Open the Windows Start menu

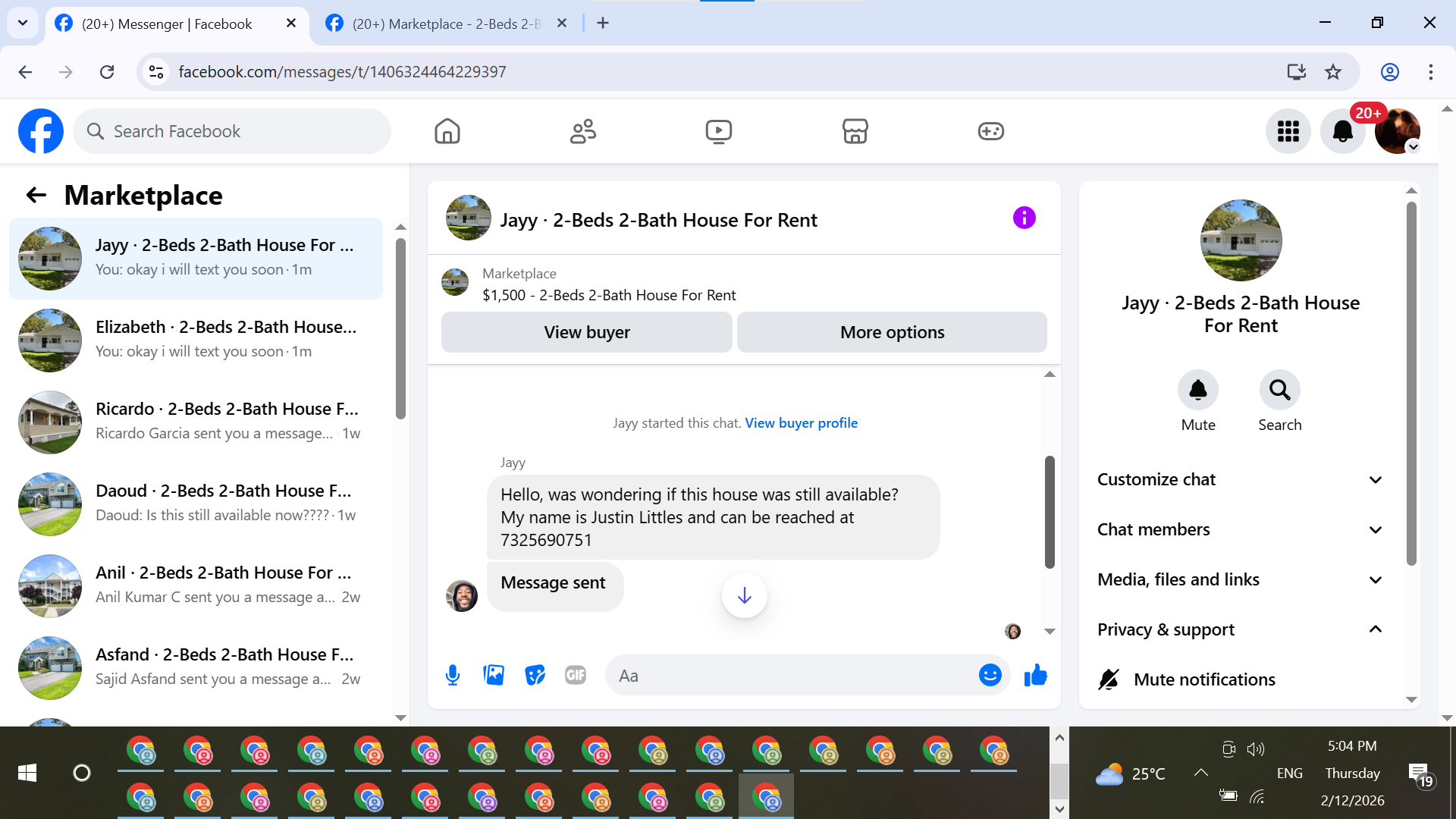click(x=27, y=773)
